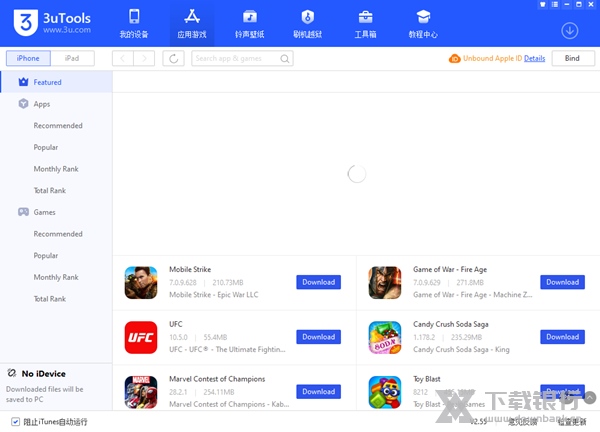
Task: Open Recommended under Apps
Action: point(58,126)
